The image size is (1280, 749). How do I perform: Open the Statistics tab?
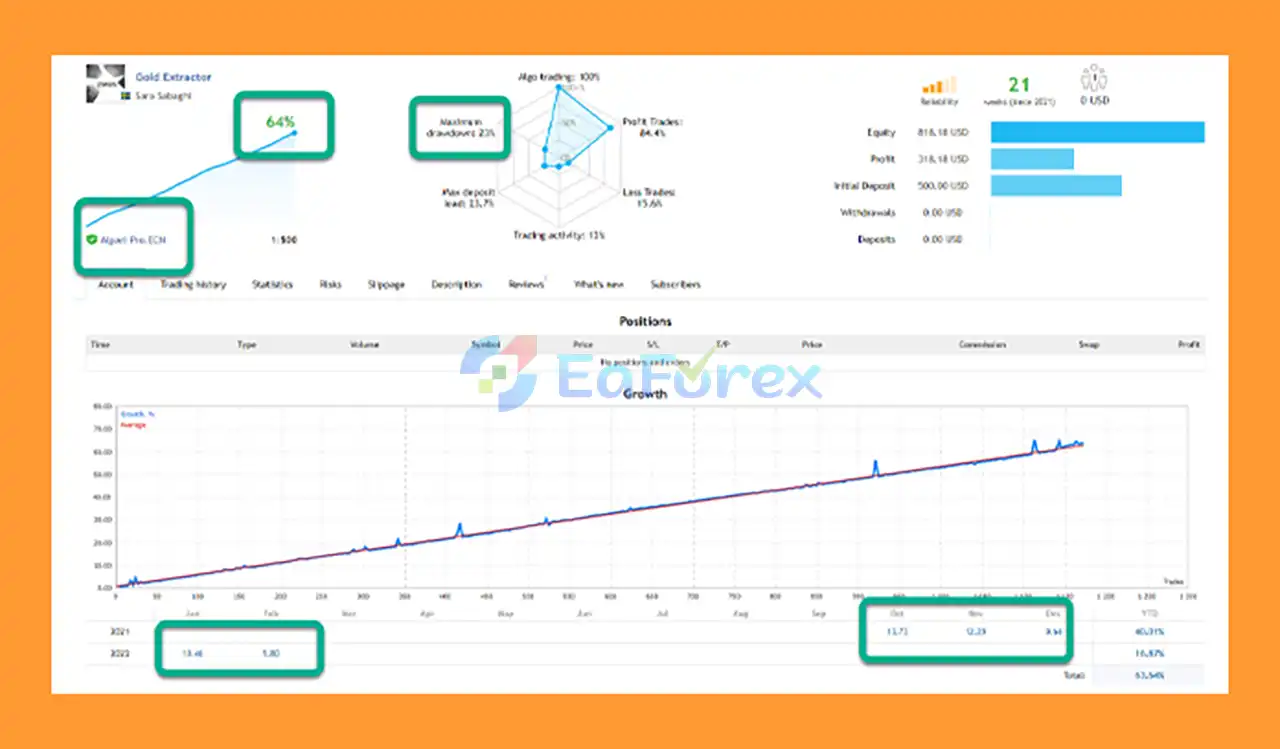click(x=271, y=284)
